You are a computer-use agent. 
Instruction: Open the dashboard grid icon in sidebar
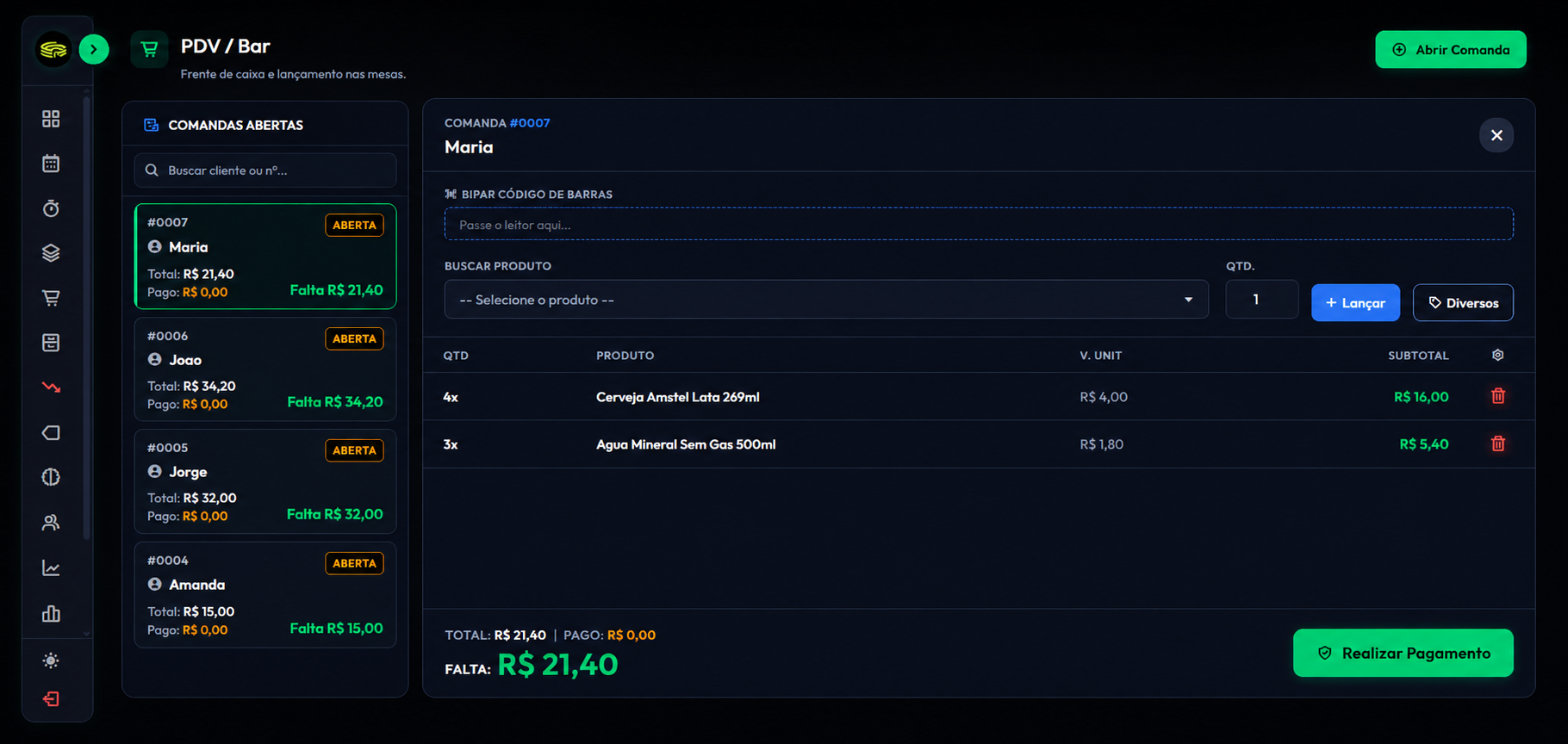[51, 119]
